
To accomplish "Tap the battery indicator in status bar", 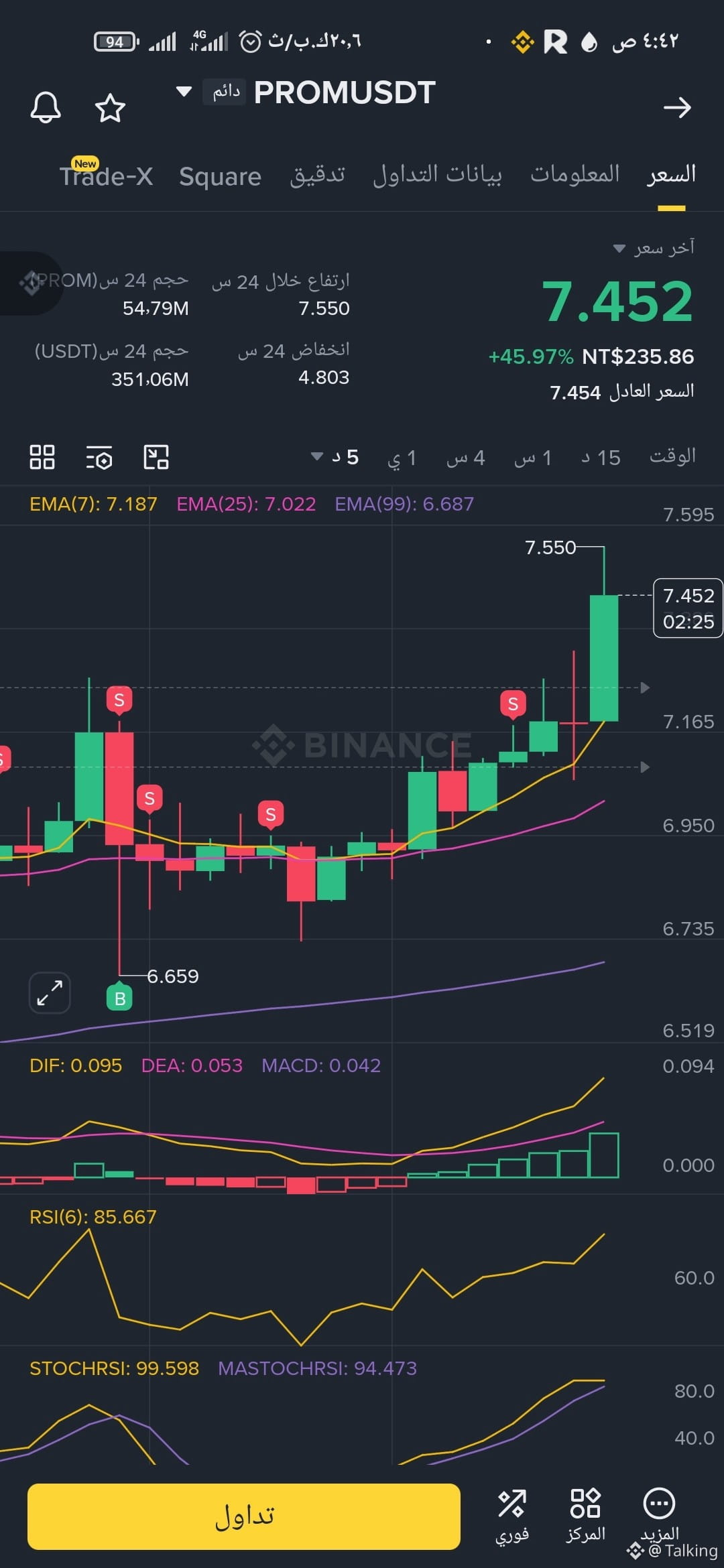I will (x=117, y=42).
